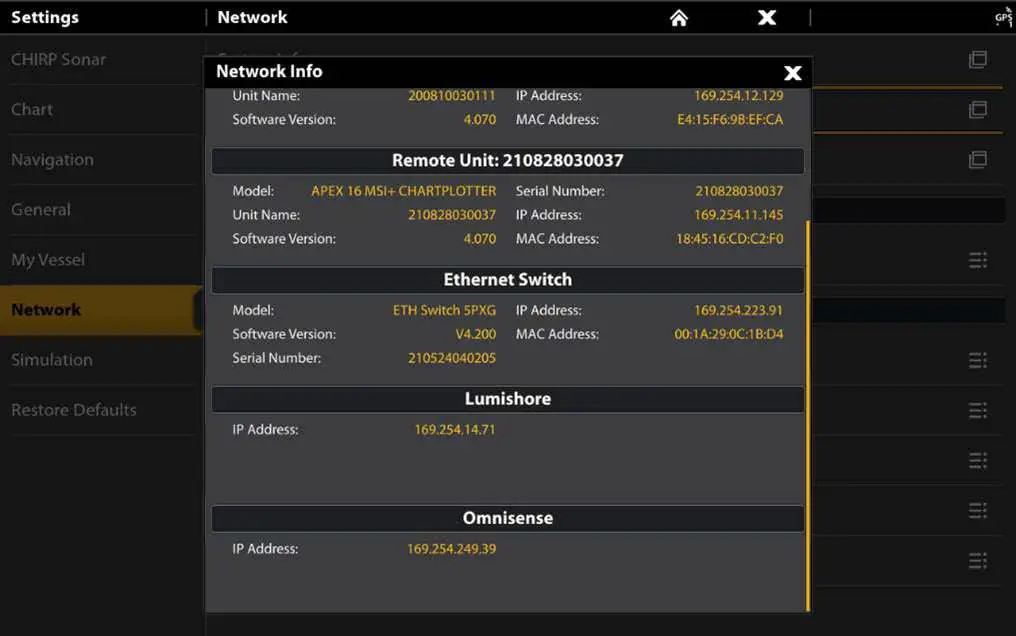
Task: Click the X icon in the Network header bar
Action: 766,17
